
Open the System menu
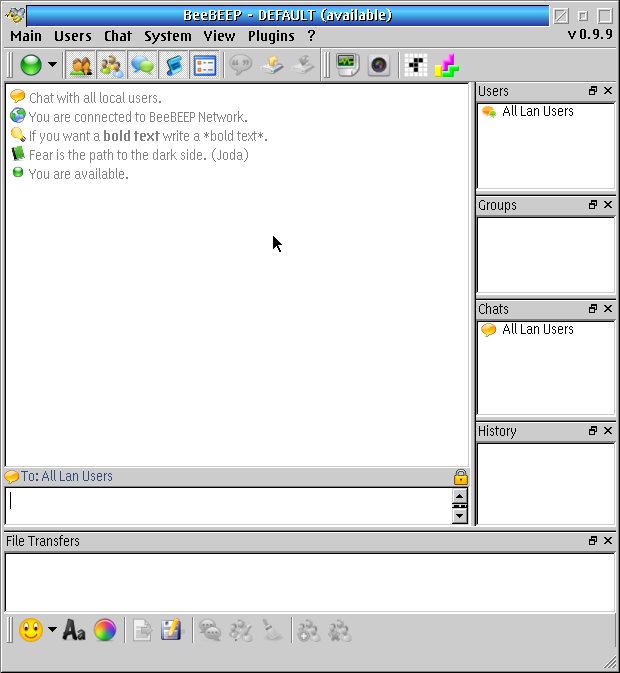tap(168, 36)
